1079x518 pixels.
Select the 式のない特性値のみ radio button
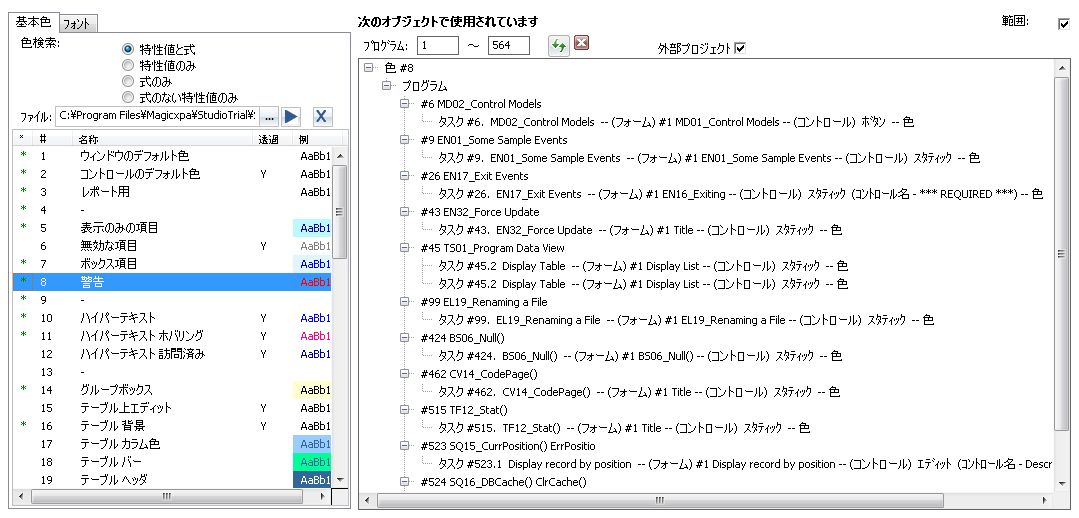pos(127,97)
